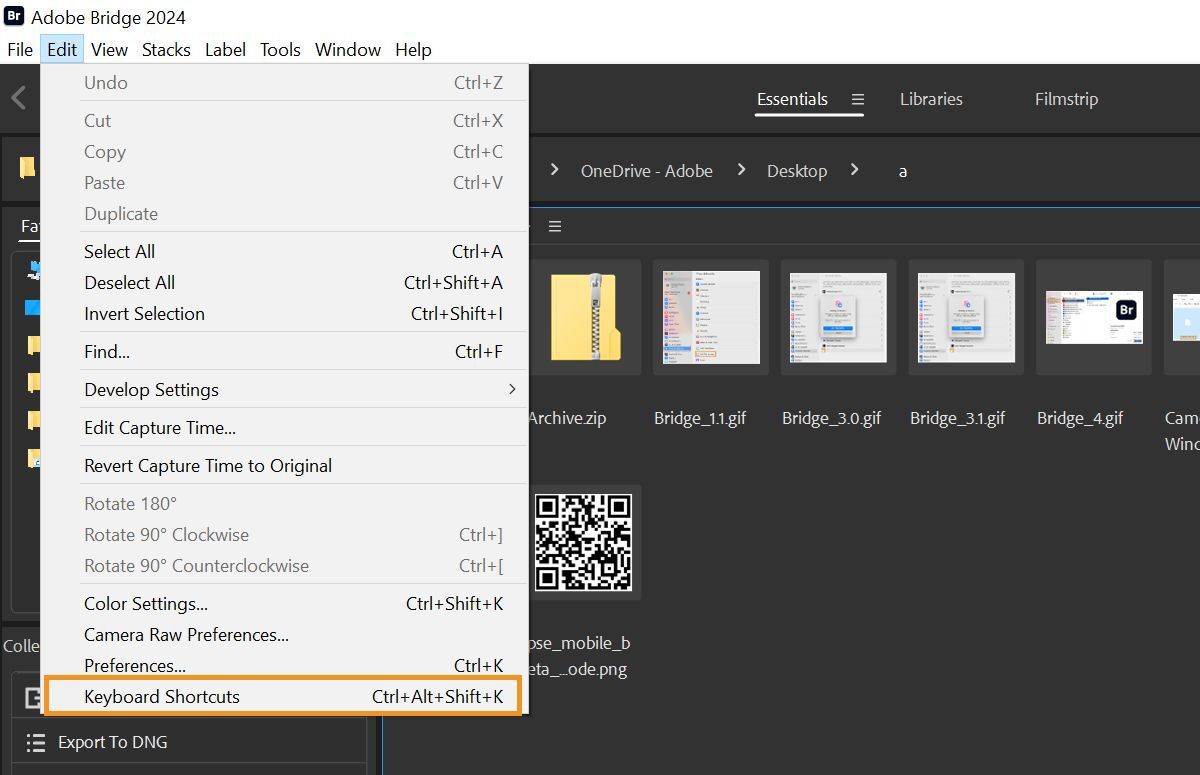1200x775 pixels.
Task: Open the Help menu
Action: click(413, 49)
